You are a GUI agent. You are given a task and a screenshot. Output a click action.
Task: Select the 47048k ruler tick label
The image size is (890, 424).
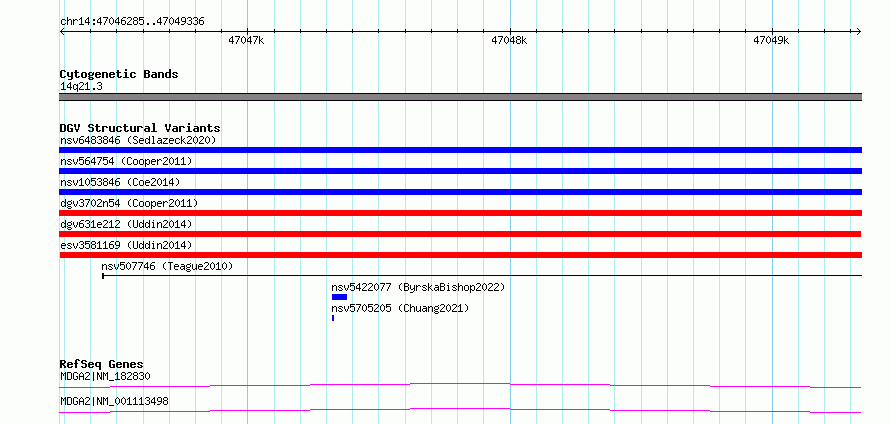click(509, 41)
